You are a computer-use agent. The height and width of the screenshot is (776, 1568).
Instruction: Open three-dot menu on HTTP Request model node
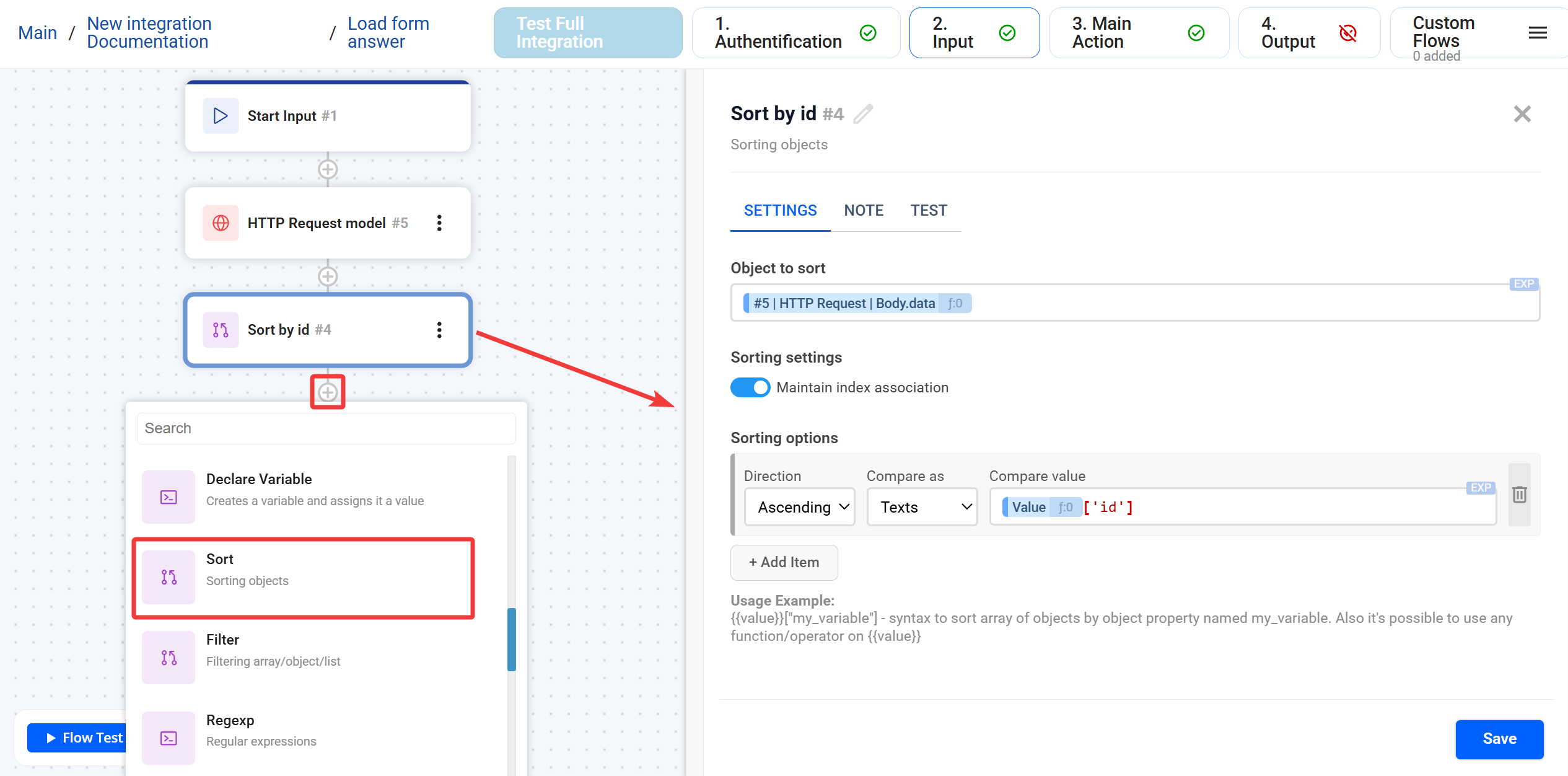[439, 223]
